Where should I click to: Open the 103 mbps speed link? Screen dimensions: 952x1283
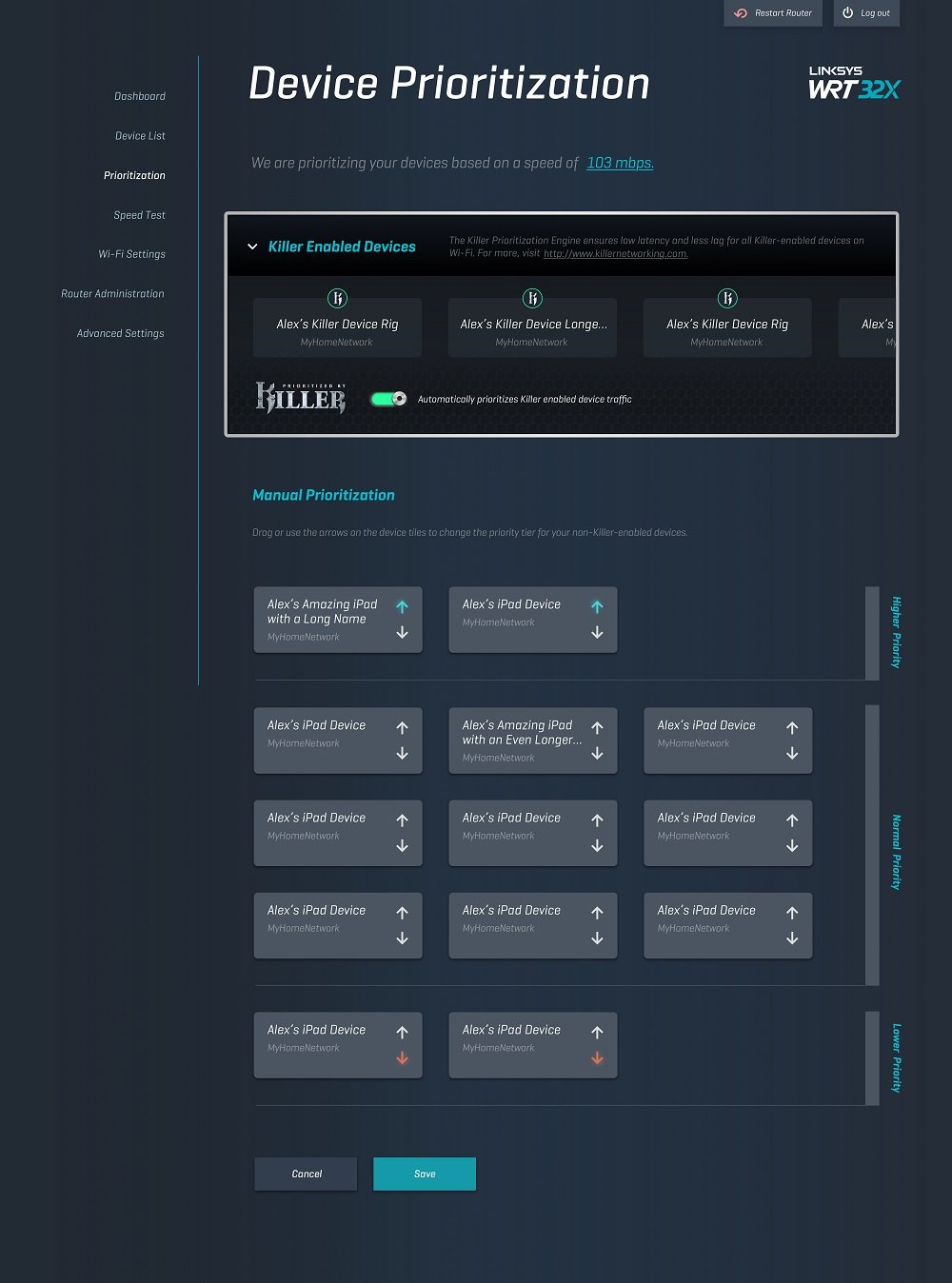[620, 163]
